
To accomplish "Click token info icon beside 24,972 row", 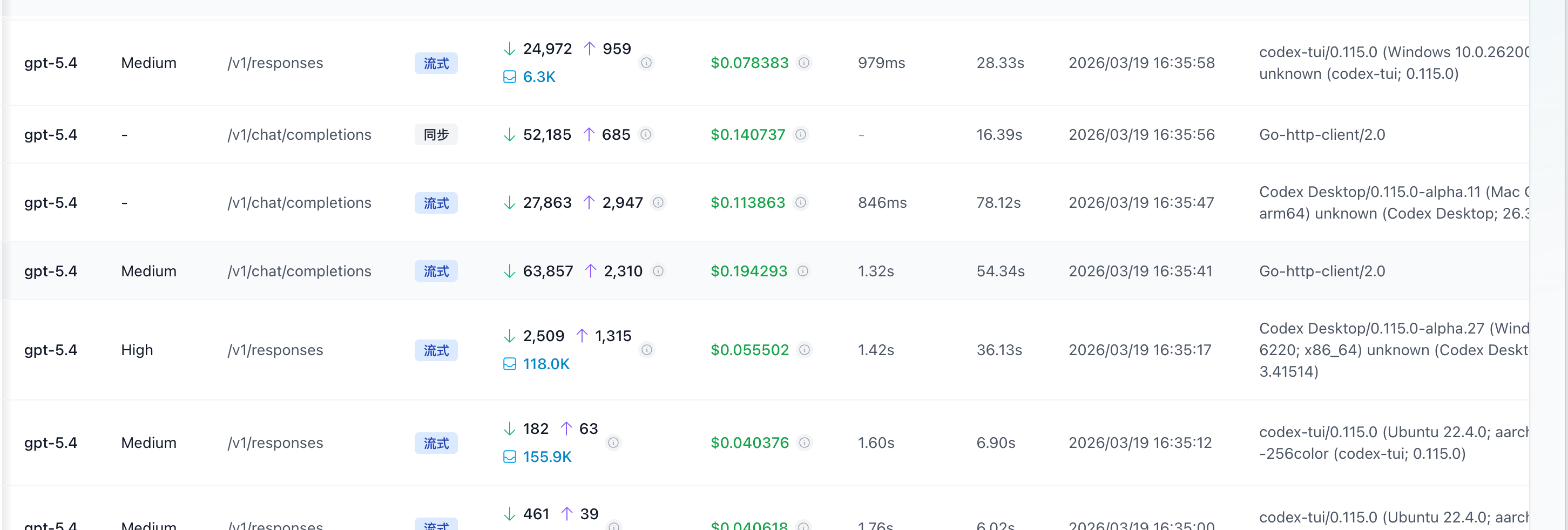I will 646,63.
